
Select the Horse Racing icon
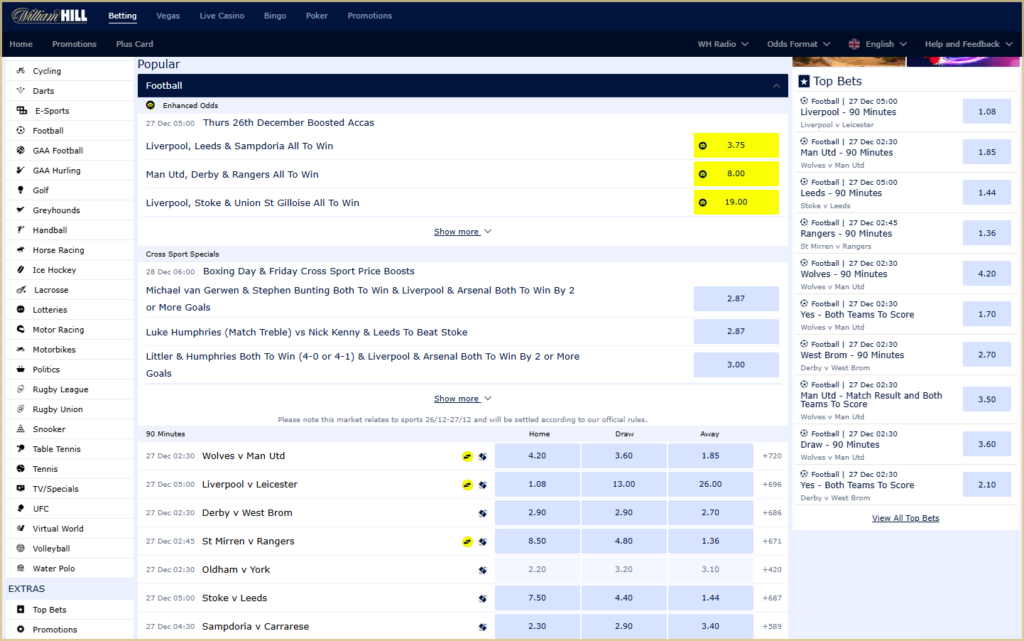coord(20,250)
